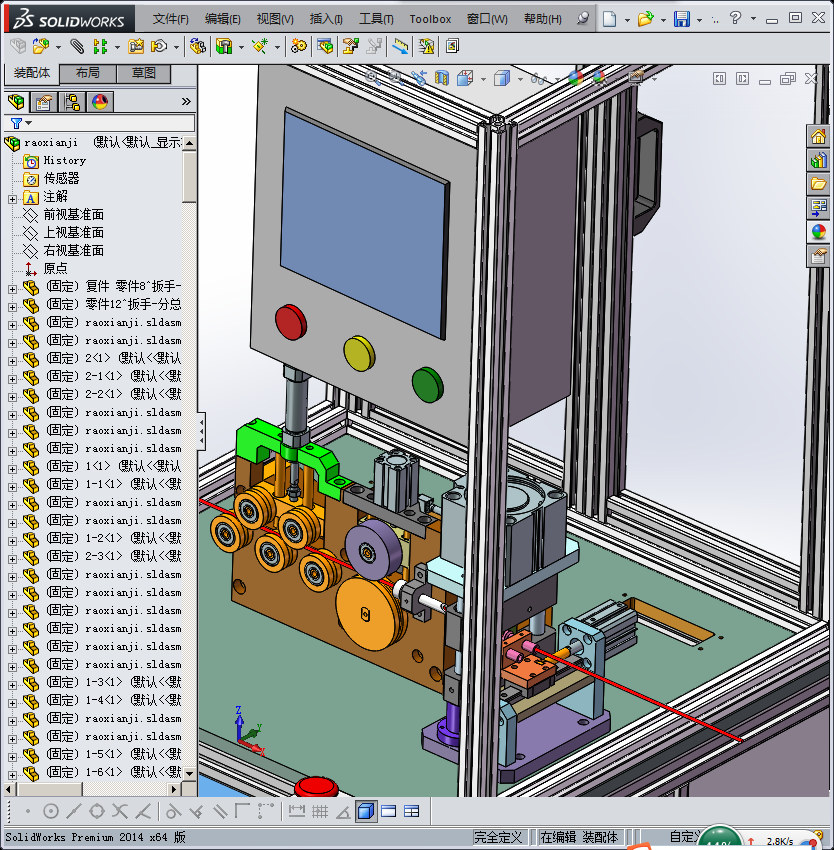Click the View Orientation cube icon

click(465, 79)
